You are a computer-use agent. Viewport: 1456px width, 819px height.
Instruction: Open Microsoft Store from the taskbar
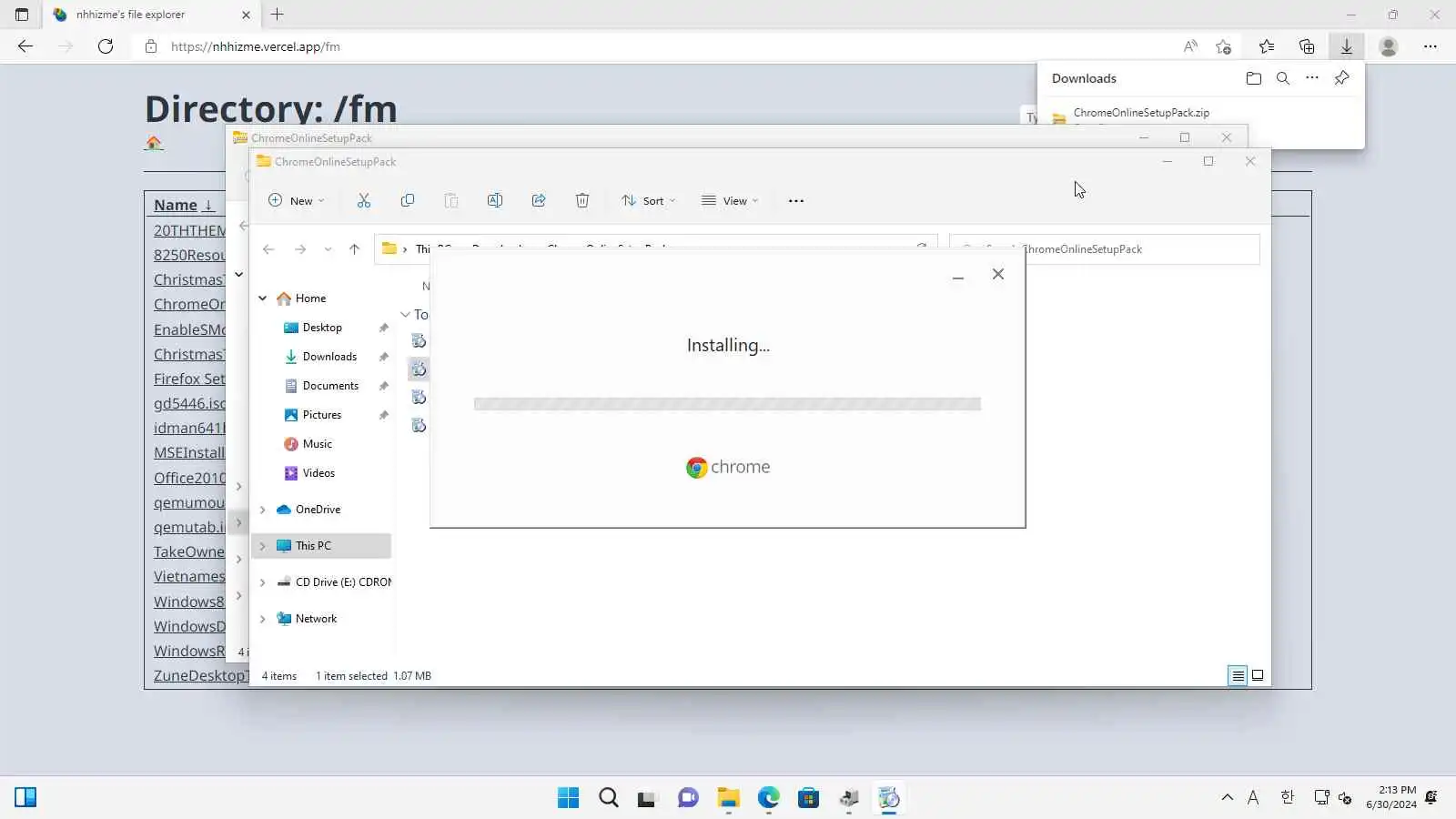pos(808,798)
